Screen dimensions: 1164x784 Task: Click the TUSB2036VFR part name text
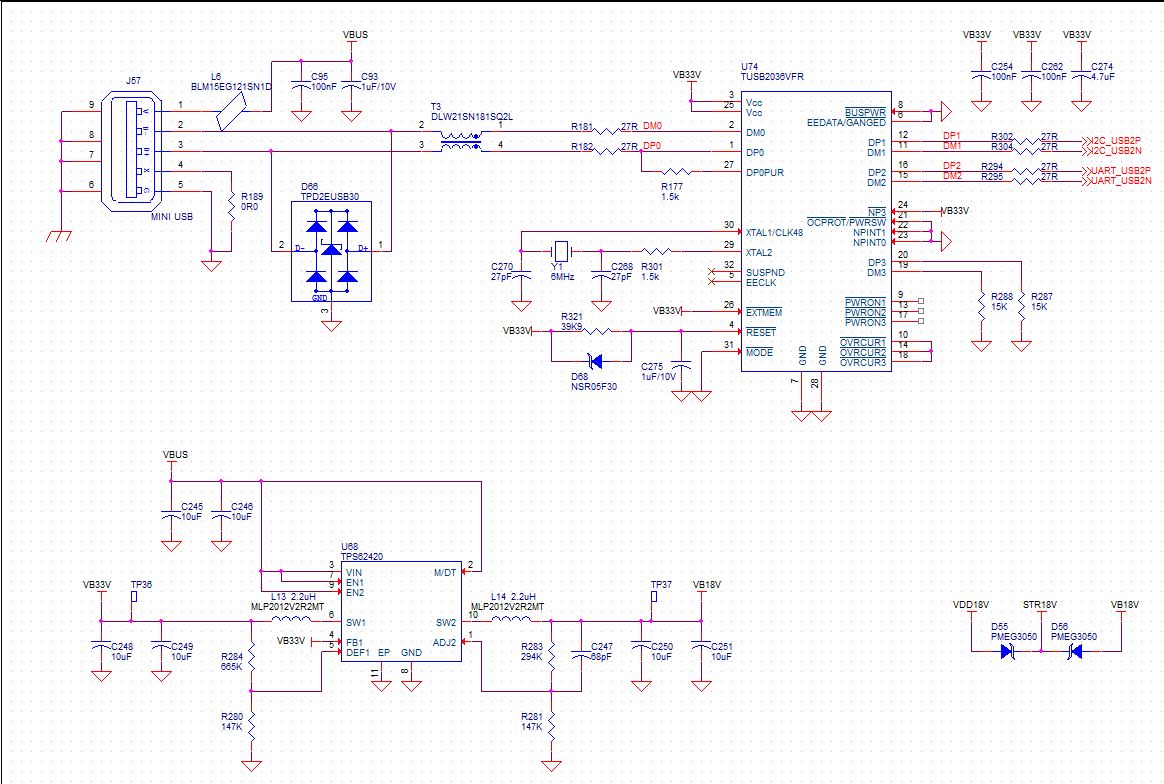click(772, 76)
